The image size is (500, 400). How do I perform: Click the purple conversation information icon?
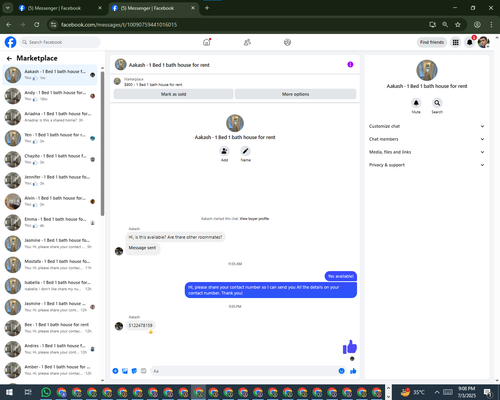pos(350,64)
